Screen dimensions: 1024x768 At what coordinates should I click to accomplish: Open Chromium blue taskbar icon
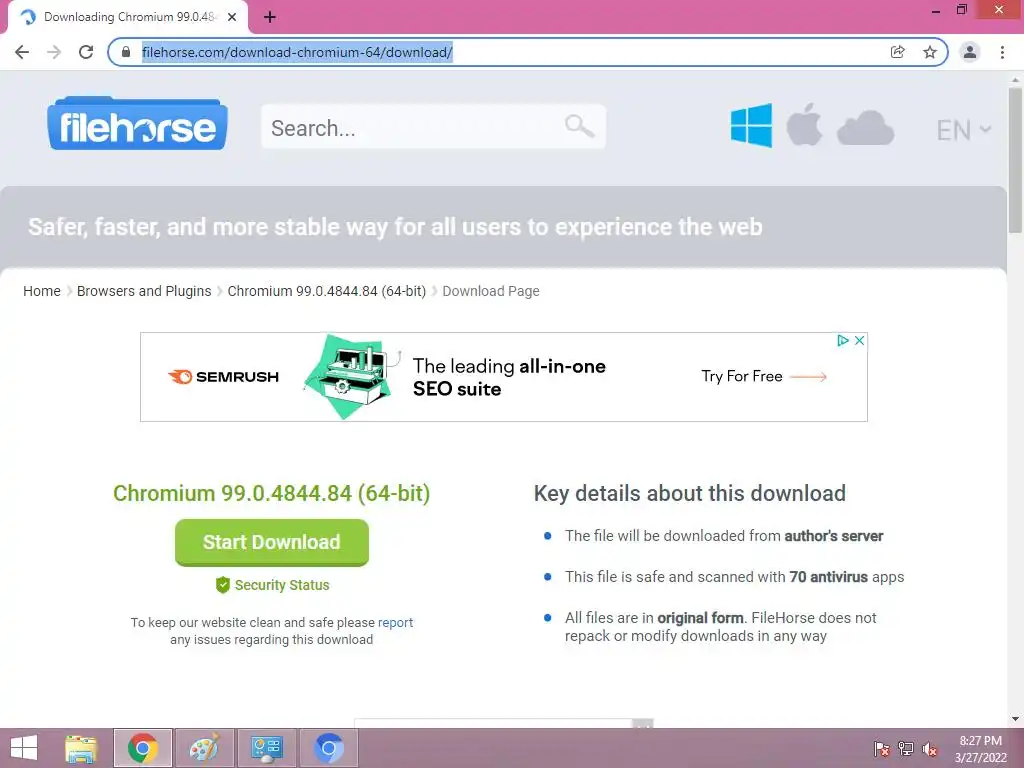pyautogui.click(x=328, y=748)
